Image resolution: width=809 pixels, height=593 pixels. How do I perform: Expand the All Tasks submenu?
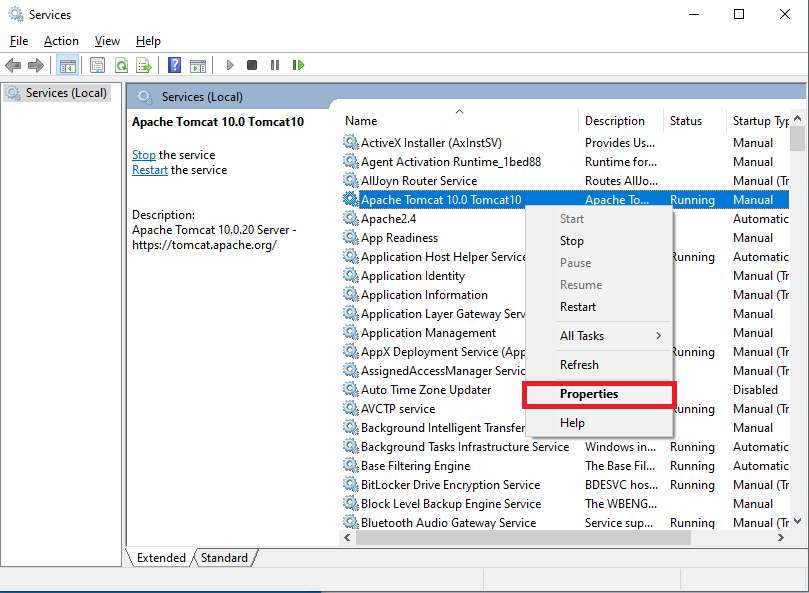pyautogui.click(x=598, y=336)
